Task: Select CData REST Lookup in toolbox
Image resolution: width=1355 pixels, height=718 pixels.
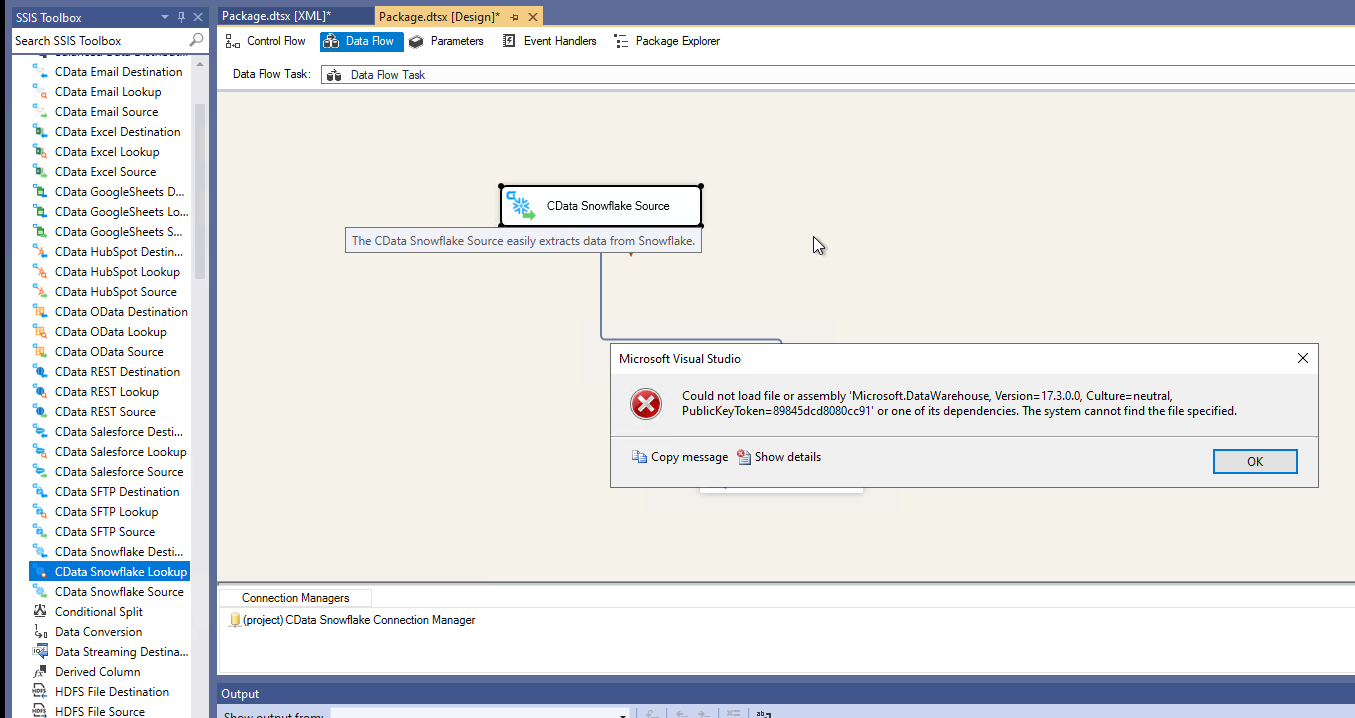Action: point(110,392)
